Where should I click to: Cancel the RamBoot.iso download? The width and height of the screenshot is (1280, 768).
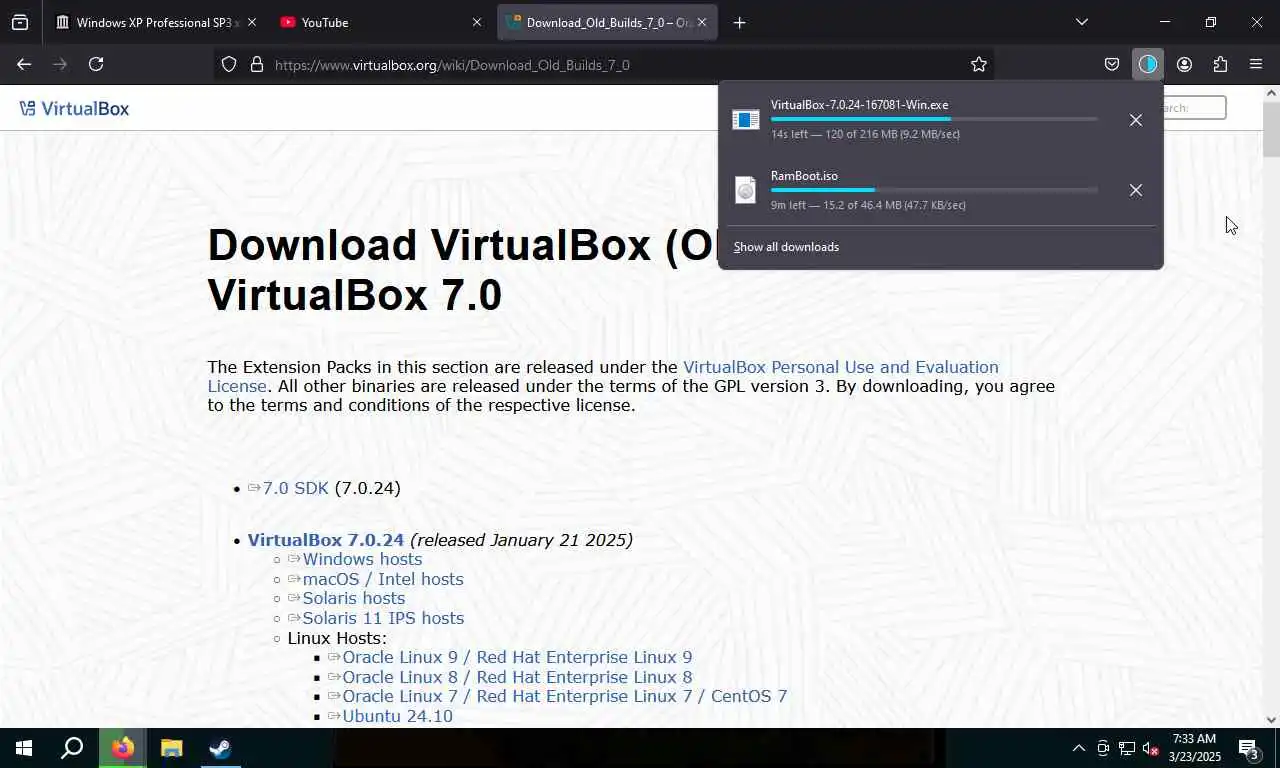tap(1136, 190)
